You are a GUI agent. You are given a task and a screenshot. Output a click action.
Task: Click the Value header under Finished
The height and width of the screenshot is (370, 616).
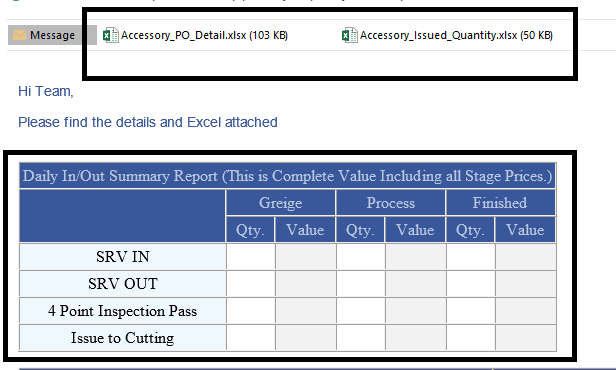pyautogui.click(x=525, y=230)
